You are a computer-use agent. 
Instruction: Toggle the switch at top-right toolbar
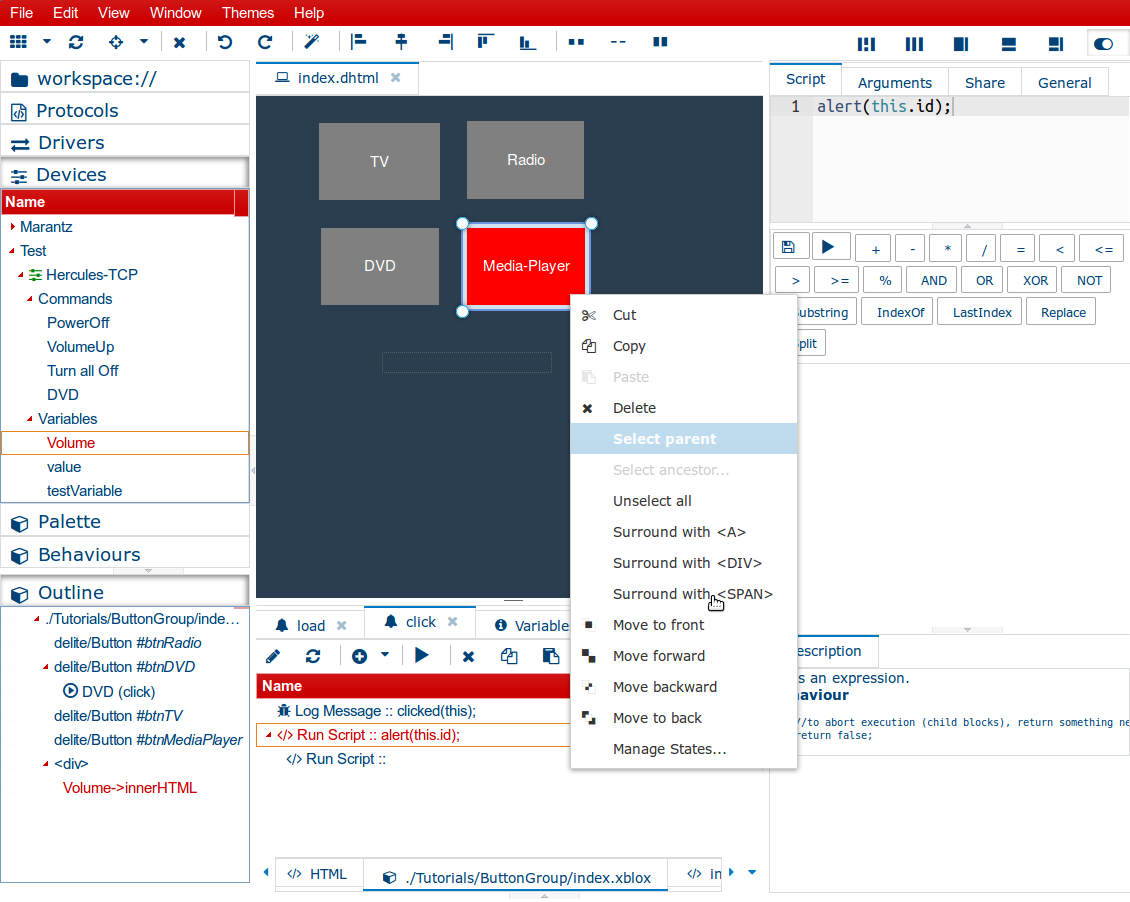(1104, 44)
